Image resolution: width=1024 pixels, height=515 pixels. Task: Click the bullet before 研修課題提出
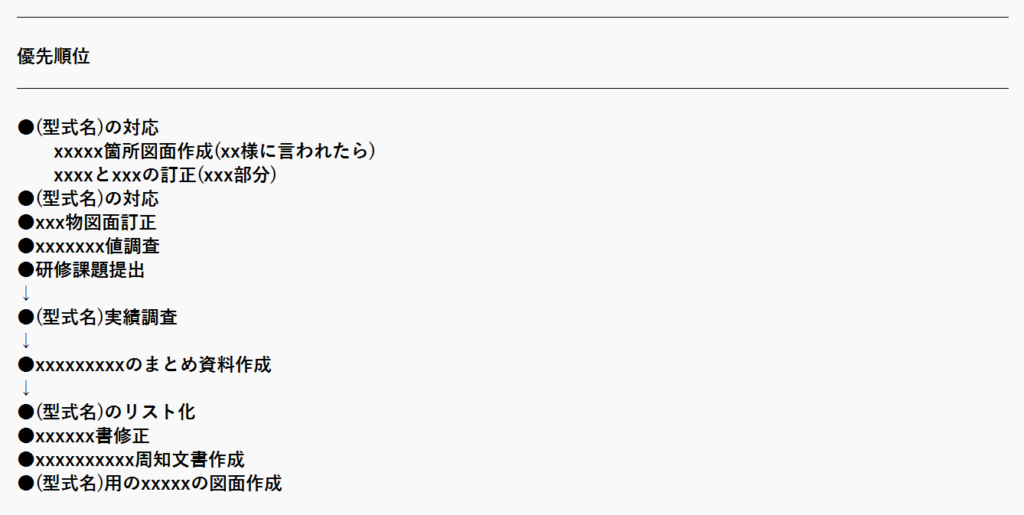point(25,270)
